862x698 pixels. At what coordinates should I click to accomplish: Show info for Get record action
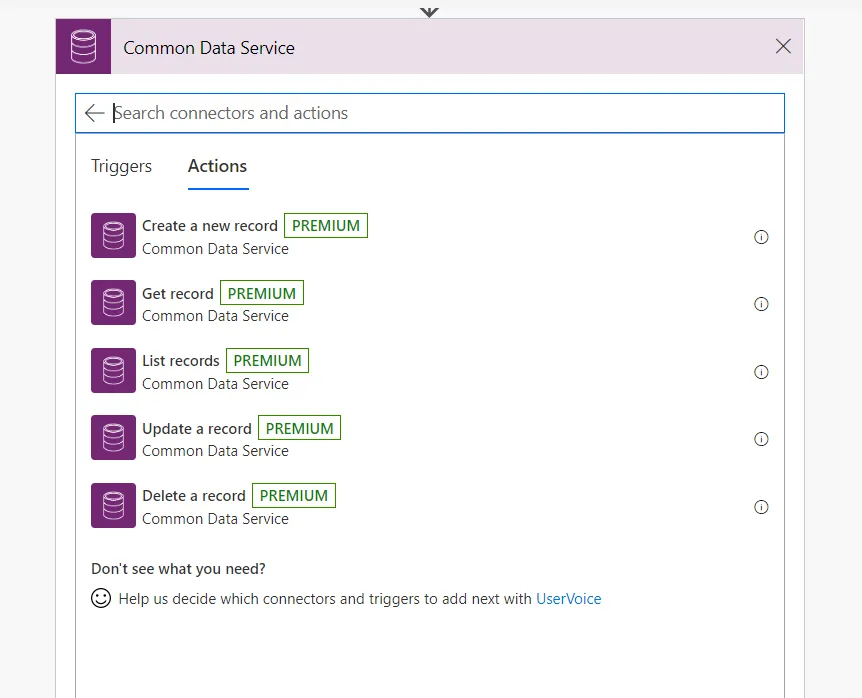click(x=761, y=304)
